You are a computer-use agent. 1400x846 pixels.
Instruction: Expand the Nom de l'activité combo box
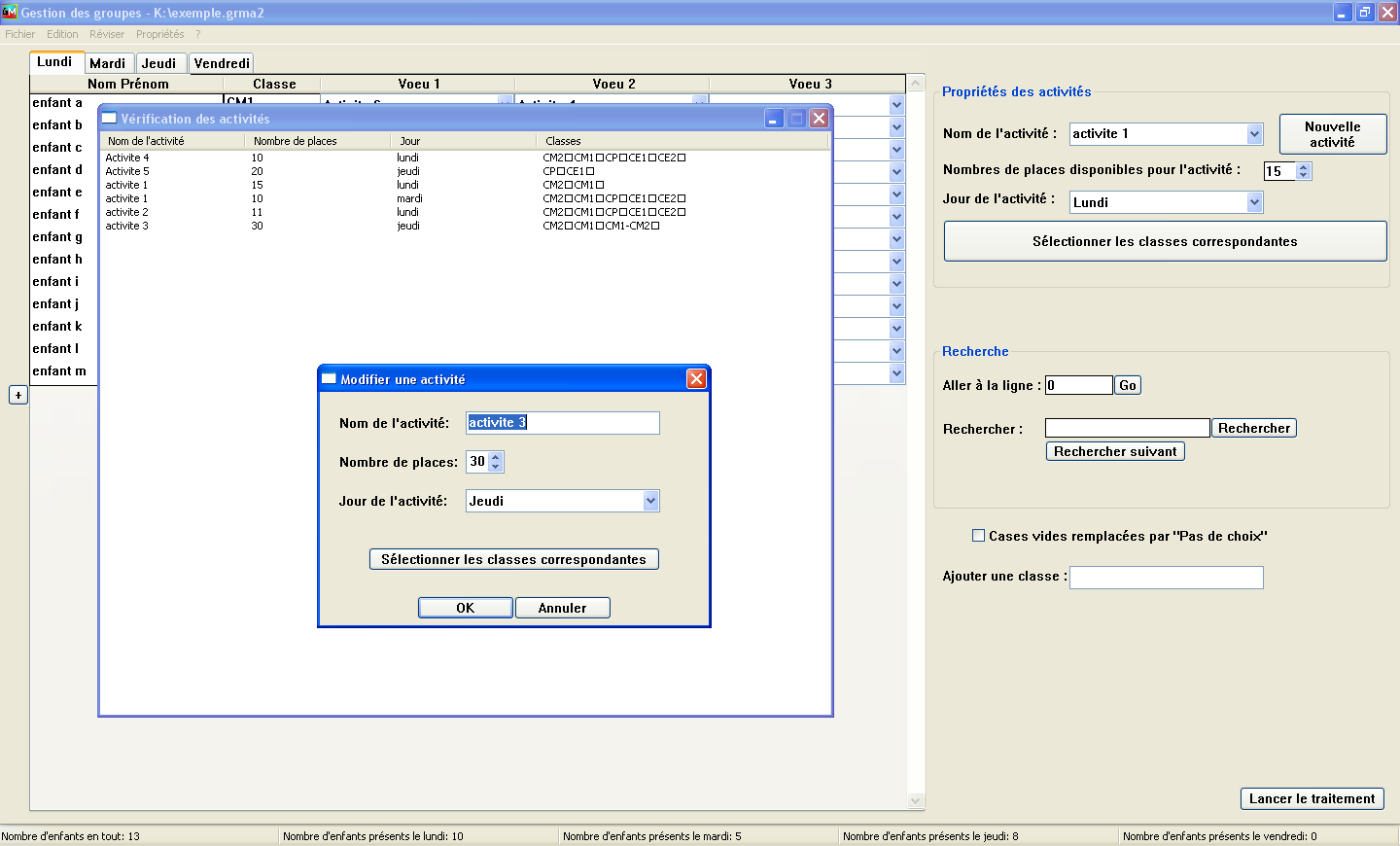pyautogui.click(x=1254, y=134)
